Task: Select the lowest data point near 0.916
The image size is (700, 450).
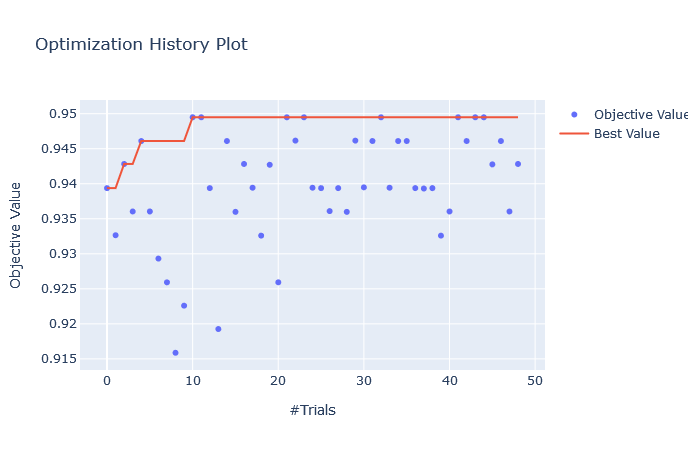Action: 175,353
